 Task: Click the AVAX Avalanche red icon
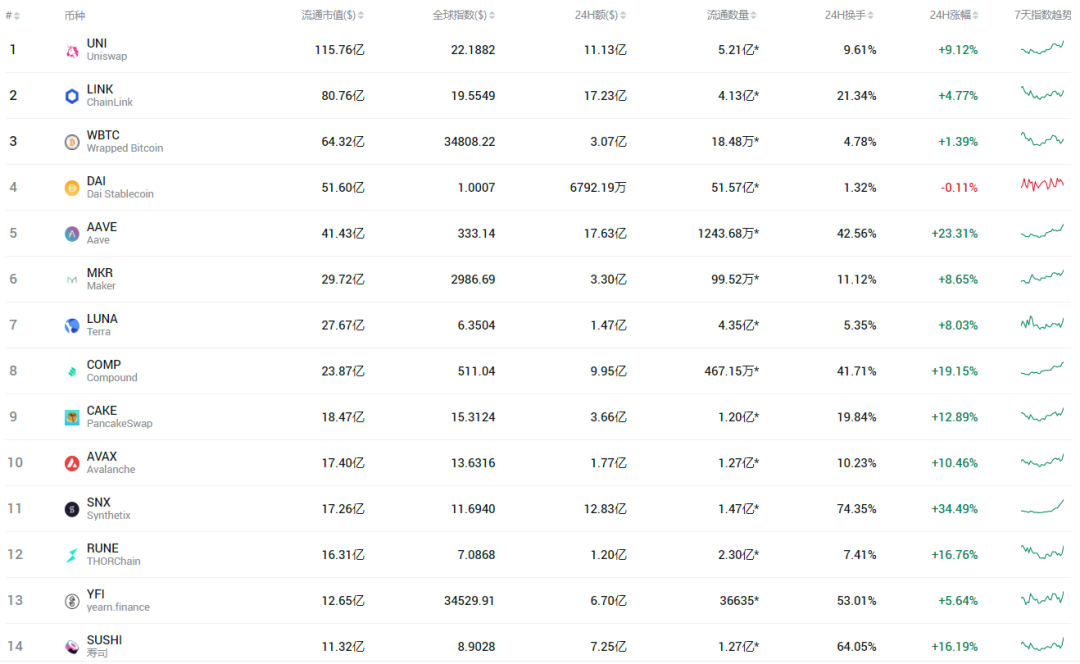pyautogui.click(x=72, y=464)
